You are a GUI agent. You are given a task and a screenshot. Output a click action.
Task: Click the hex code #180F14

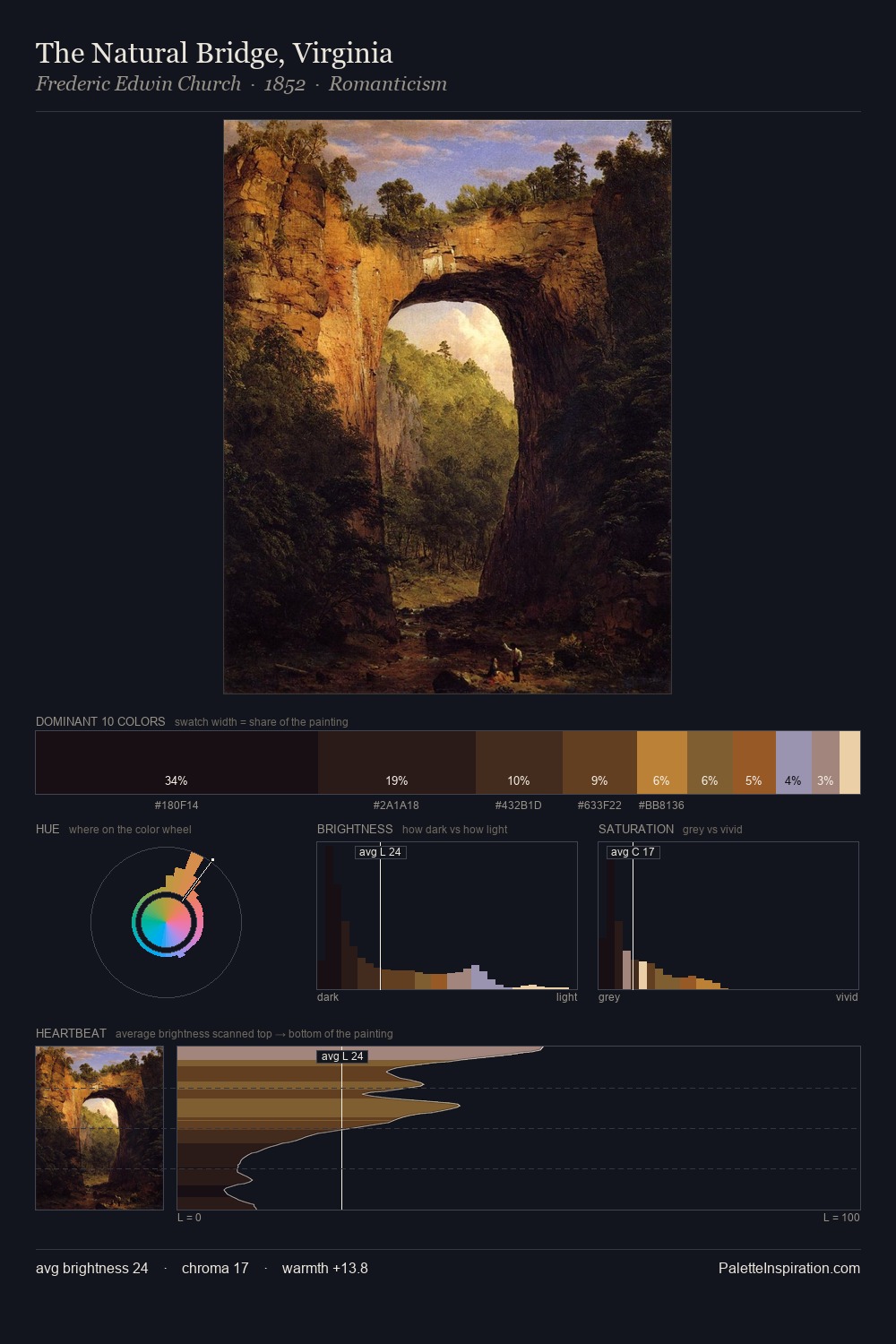[177, 806]
